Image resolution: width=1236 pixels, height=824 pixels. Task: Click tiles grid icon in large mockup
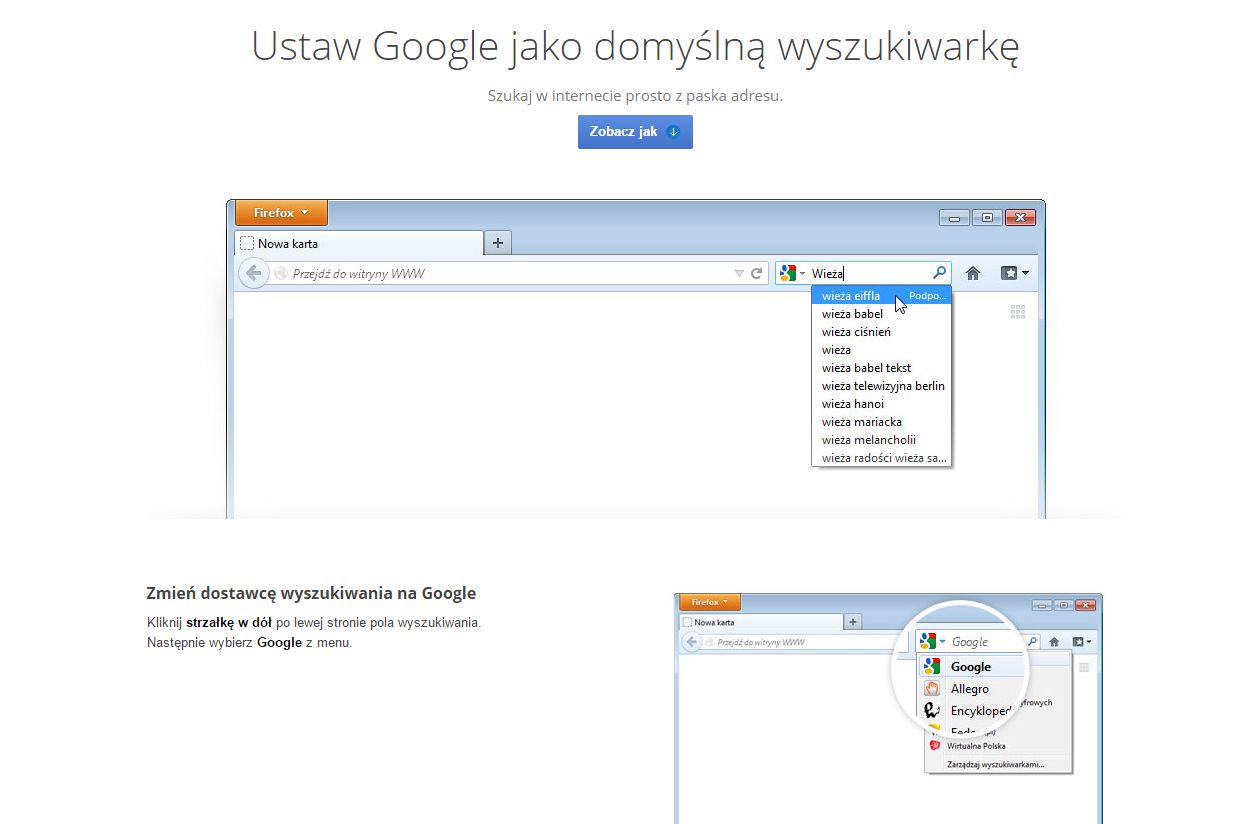[1018, 312]
